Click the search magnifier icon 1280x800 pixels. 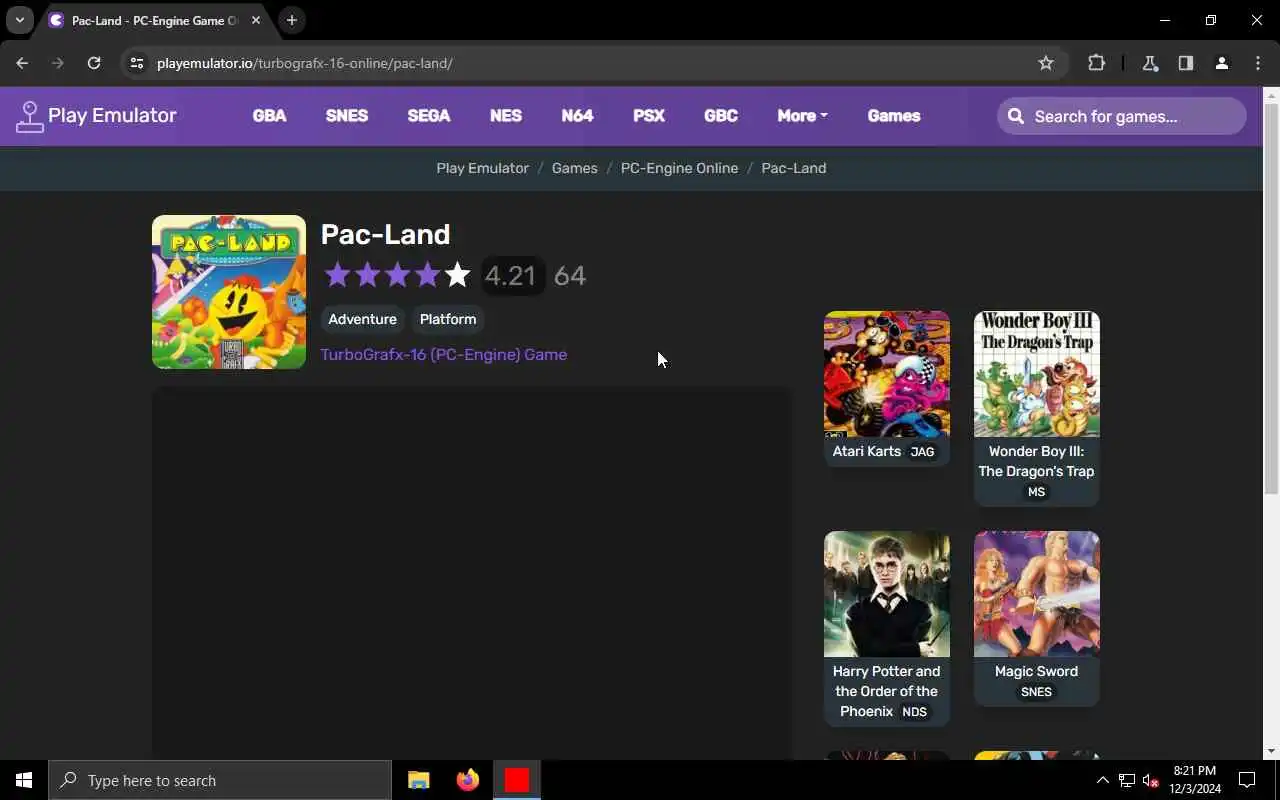1016,116
